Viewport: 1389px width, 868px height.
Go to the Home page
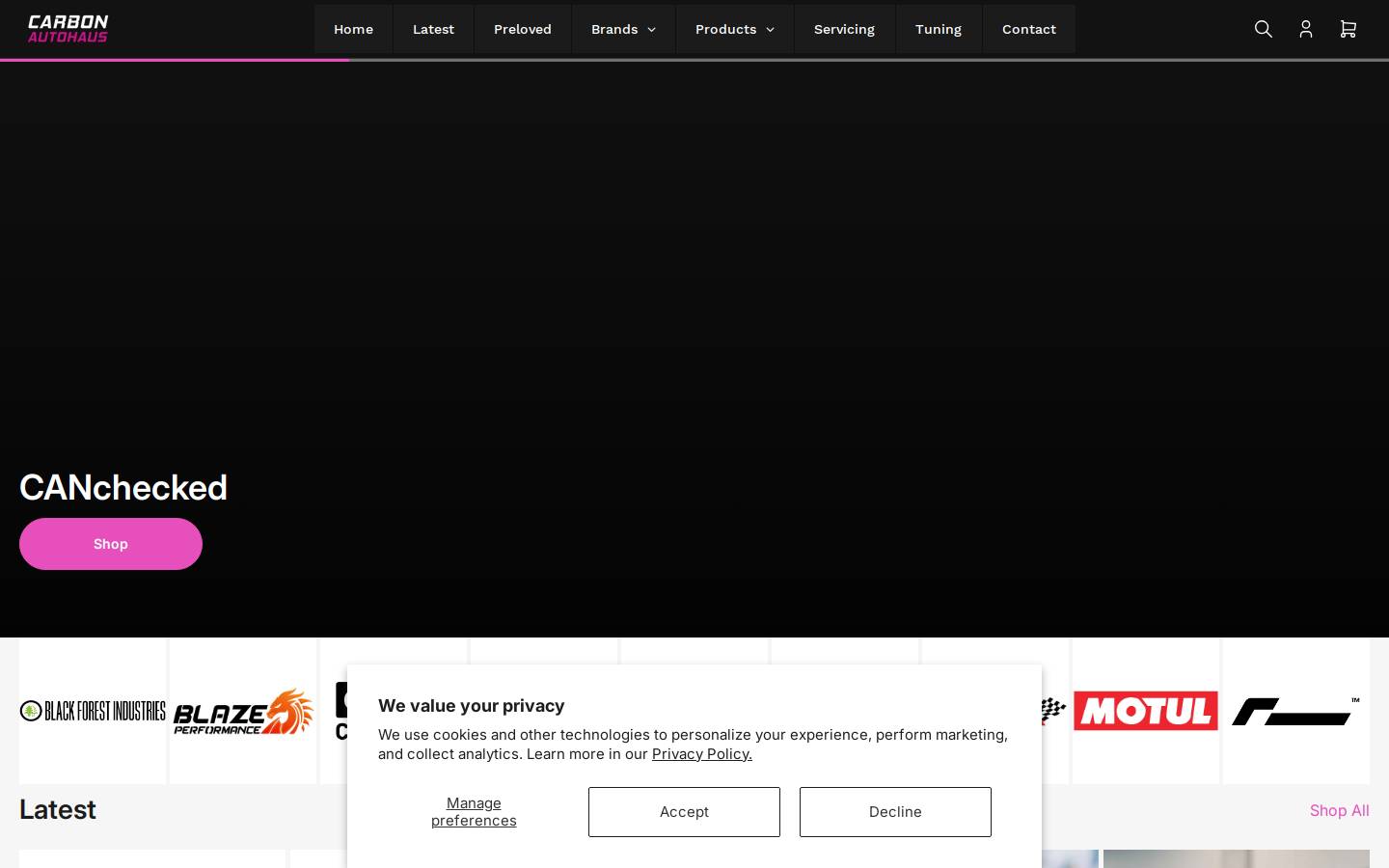(353, 29)
